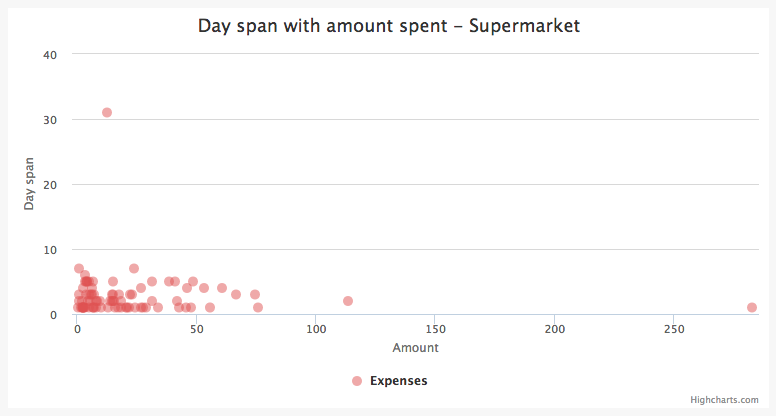Click the chart title about Supermarket
The image size is (776, 416).
tap(389, 25)
